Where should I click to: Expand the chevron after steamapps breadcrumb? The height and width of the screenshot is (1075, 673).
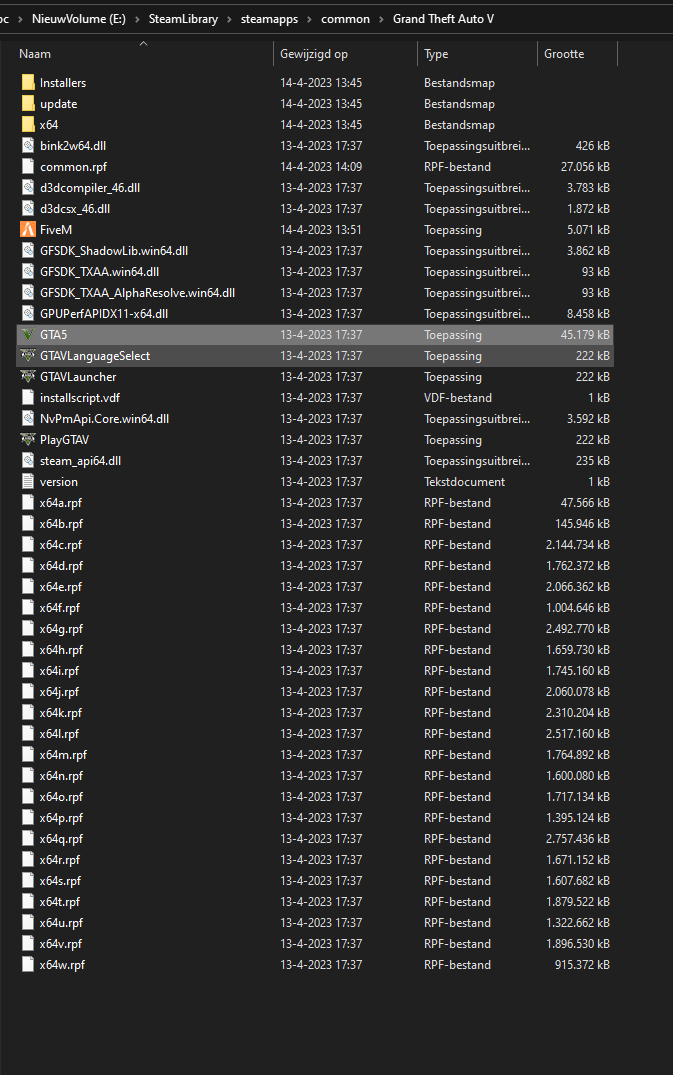coord(309,19)
